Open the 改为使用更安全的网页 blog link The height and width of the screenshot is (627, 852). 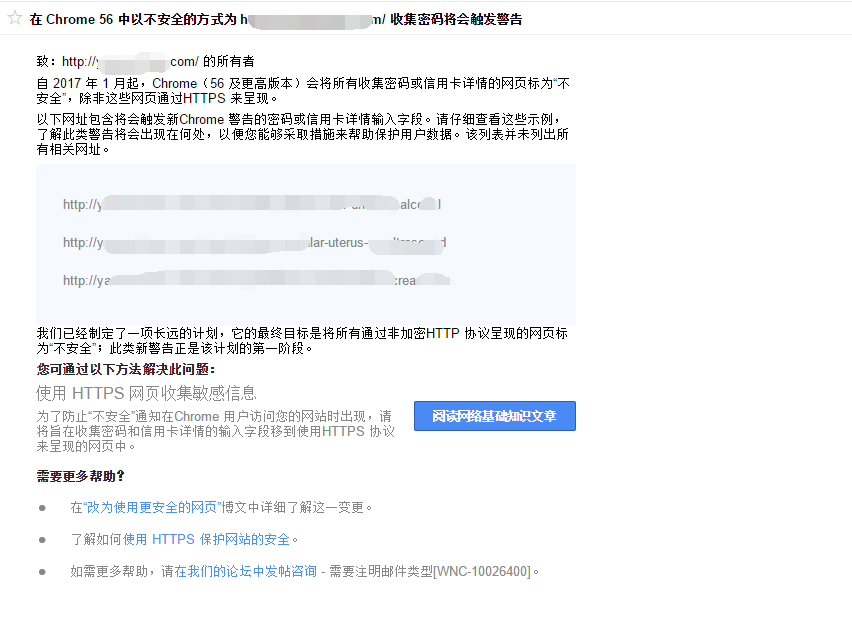152,507
